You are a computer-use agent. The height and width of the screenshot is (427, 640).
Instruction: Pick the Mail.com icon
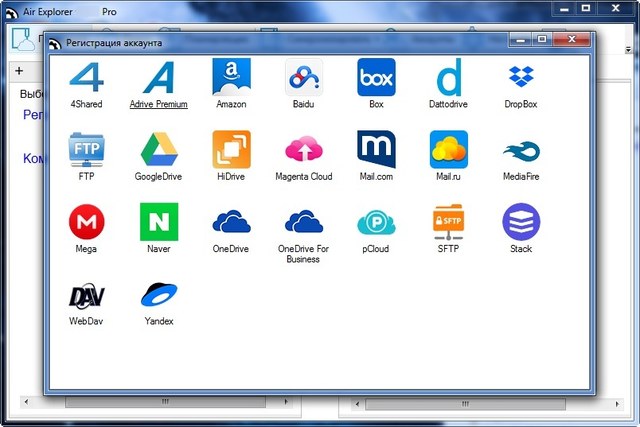click(376, 149)
